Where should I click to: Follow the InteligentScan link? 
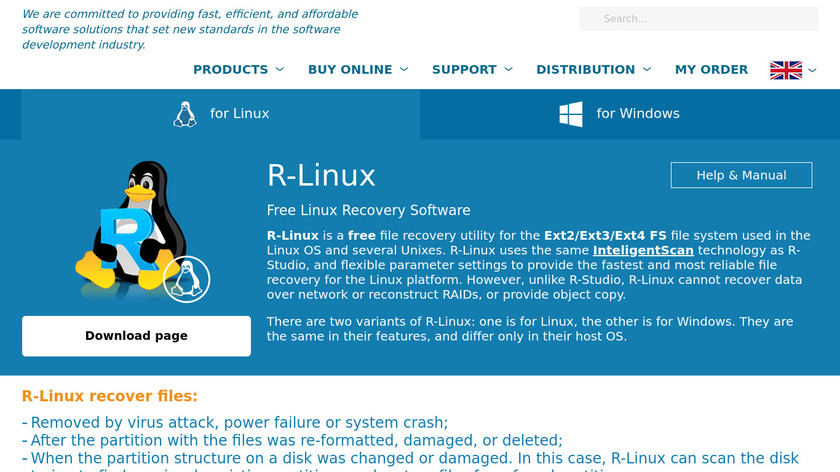[643, 250]
